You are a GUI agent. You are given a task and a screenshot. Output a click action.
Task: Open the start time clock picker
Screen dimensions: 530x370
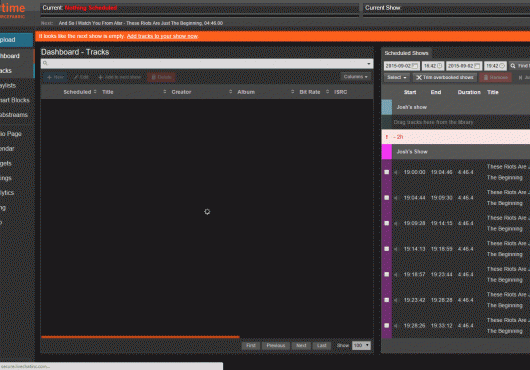coord(439,66)
